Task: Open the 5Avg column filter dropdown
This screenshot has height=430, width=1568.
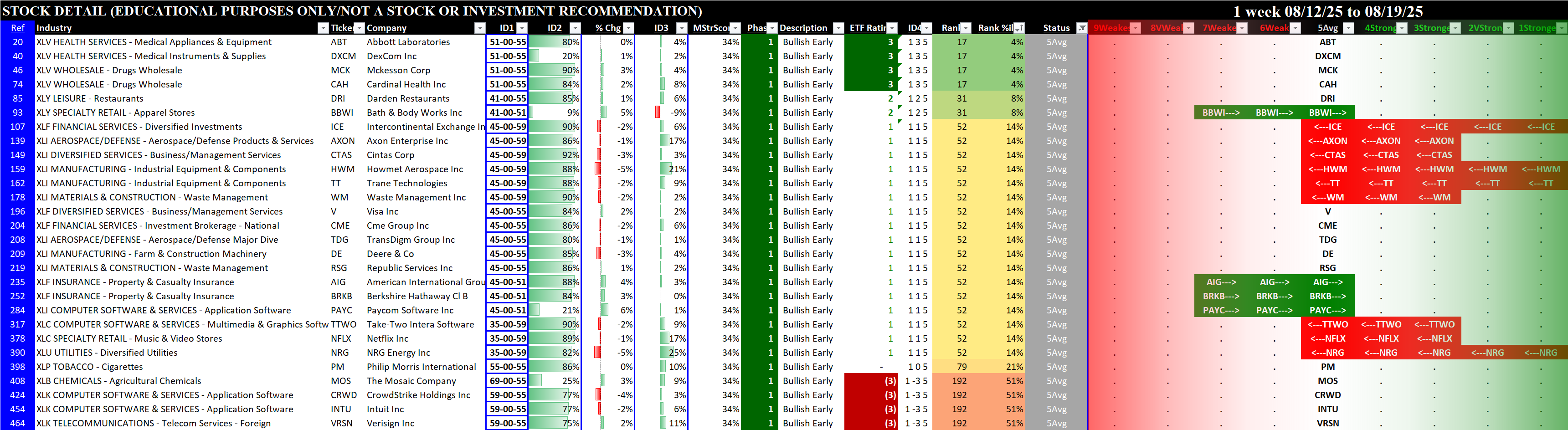Action: [x=1348, y=28]
